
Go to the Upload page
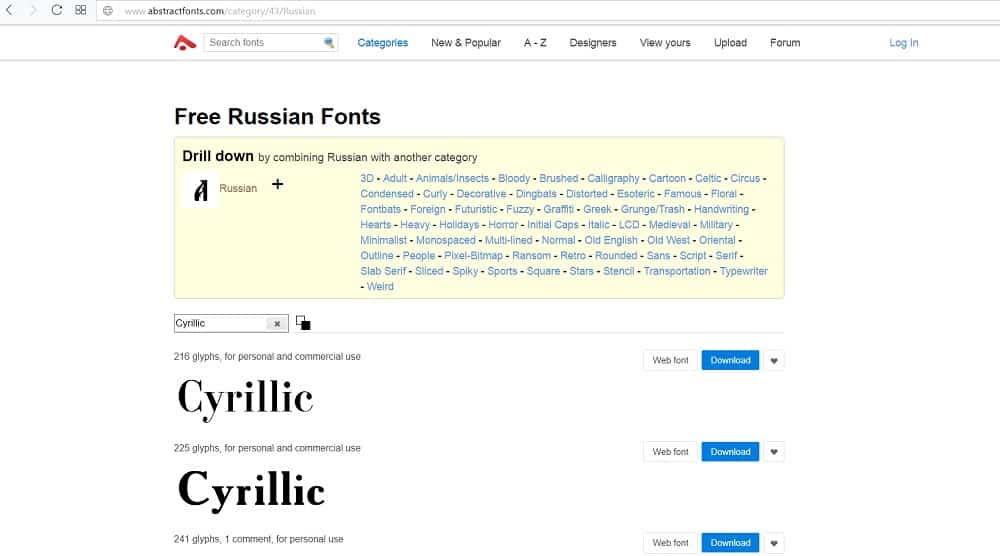730,43
